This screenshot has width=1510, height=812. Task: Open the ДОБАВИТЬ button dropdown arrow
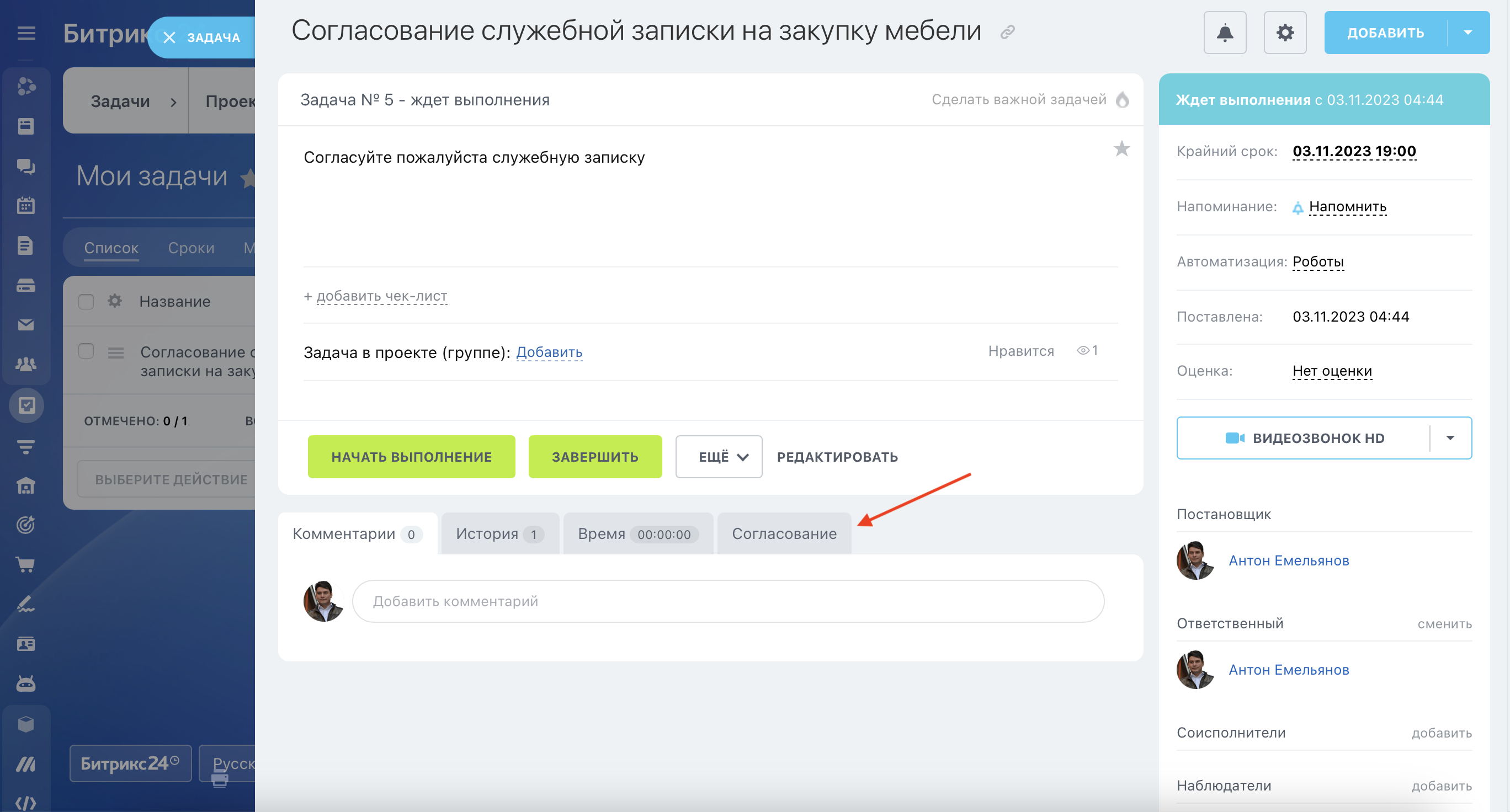[1468, 33]
